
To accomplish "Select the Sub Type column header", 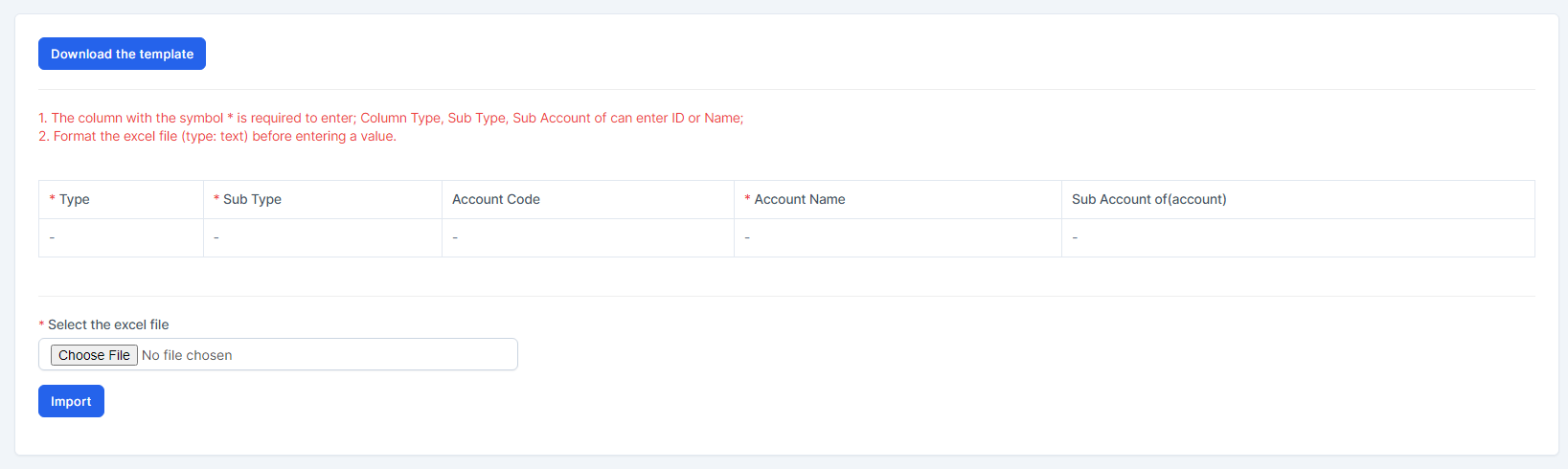I will point(252,199).
